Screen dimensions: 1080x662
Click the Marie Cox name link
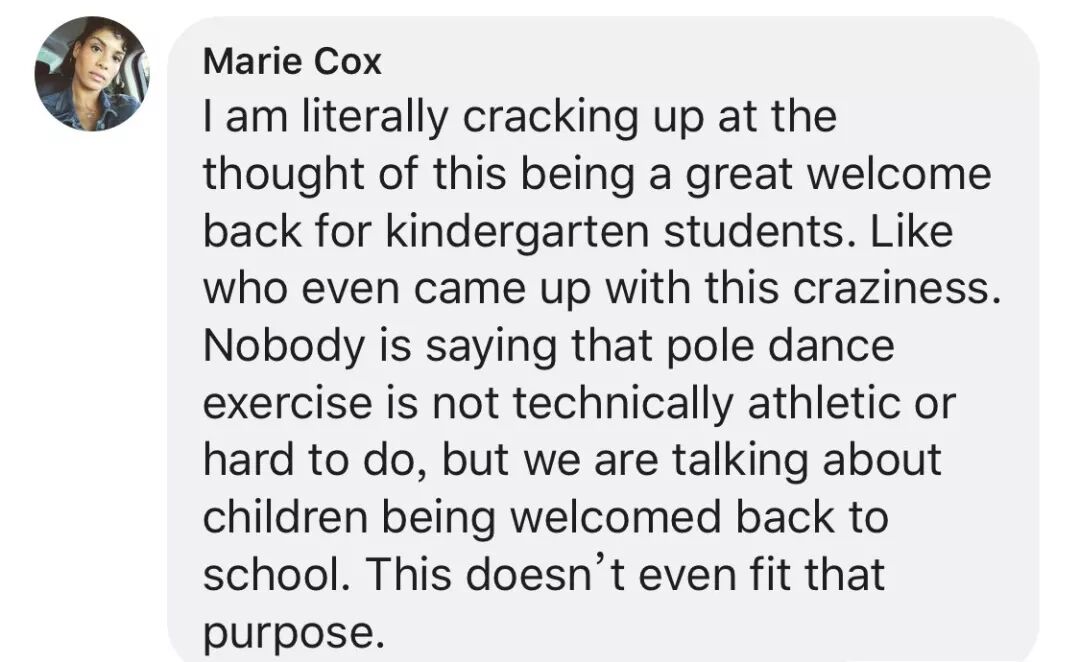[x=292, y=62]
